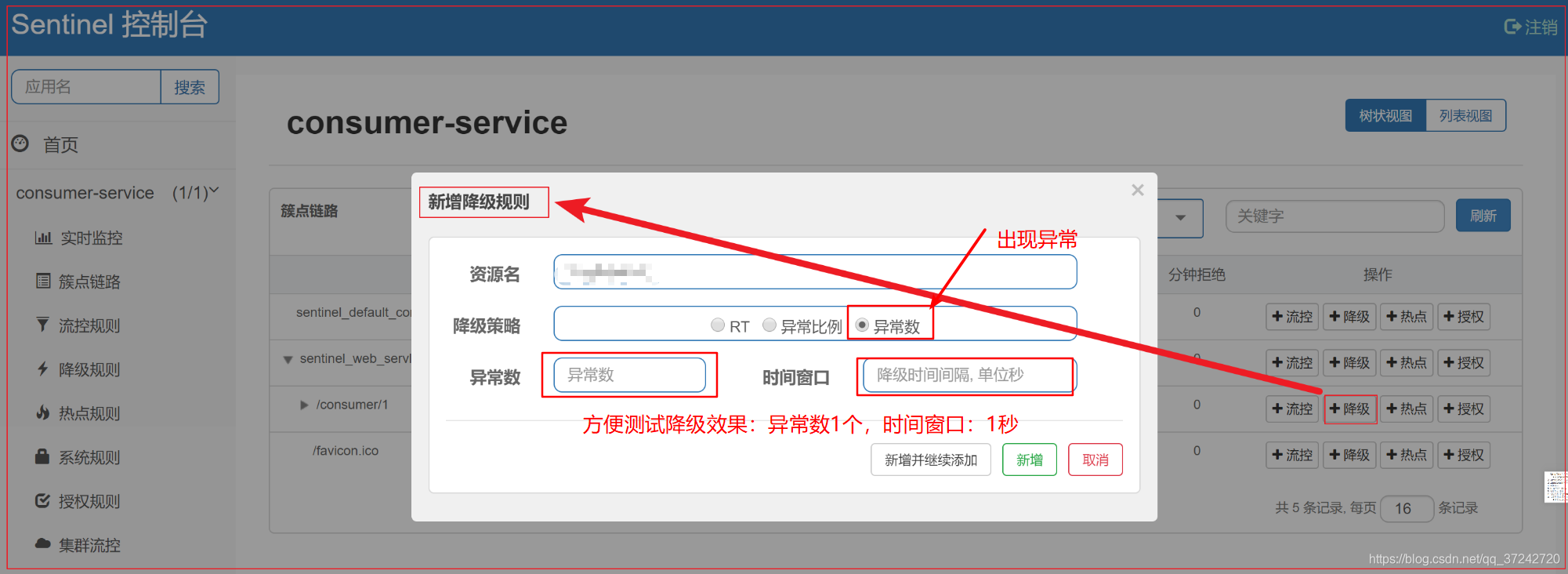Add 降级 rule for sentinel_default_context row
The image size is (1568, 574).
click(x=1350, y=317)
